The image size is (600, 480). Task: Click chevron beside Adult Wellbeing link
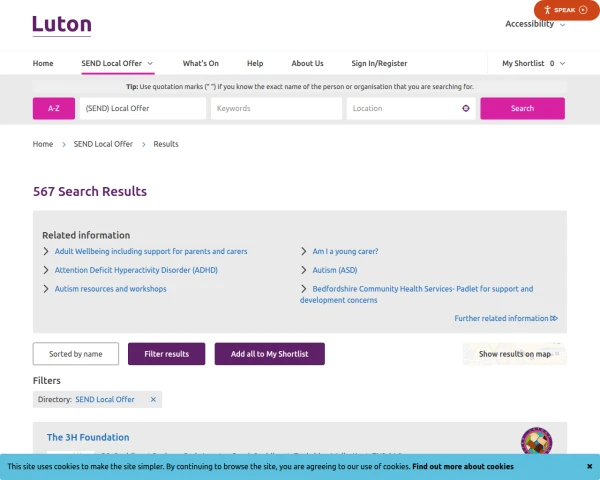tap(46, 251)
